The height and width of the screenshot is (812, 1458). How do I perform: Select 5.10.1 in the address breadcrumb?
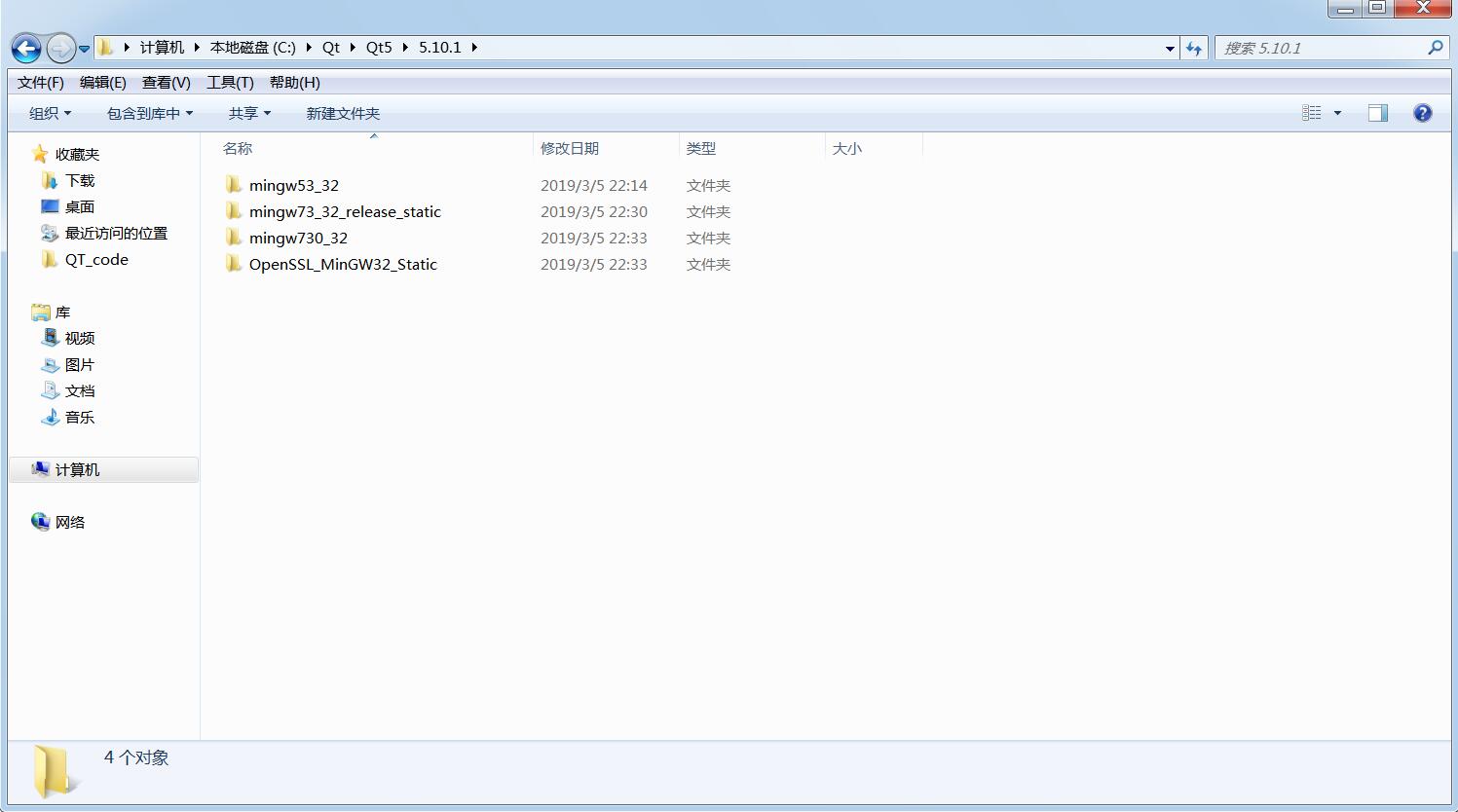click(440, 47)
